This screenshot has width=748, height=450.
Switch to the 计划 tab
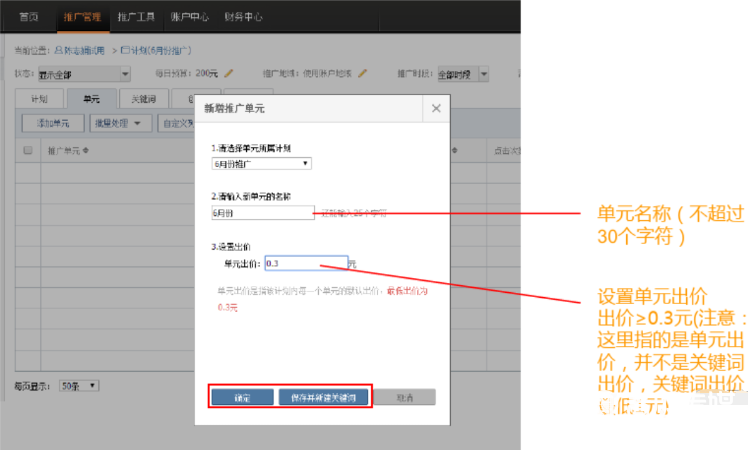[x=40, y=99]
